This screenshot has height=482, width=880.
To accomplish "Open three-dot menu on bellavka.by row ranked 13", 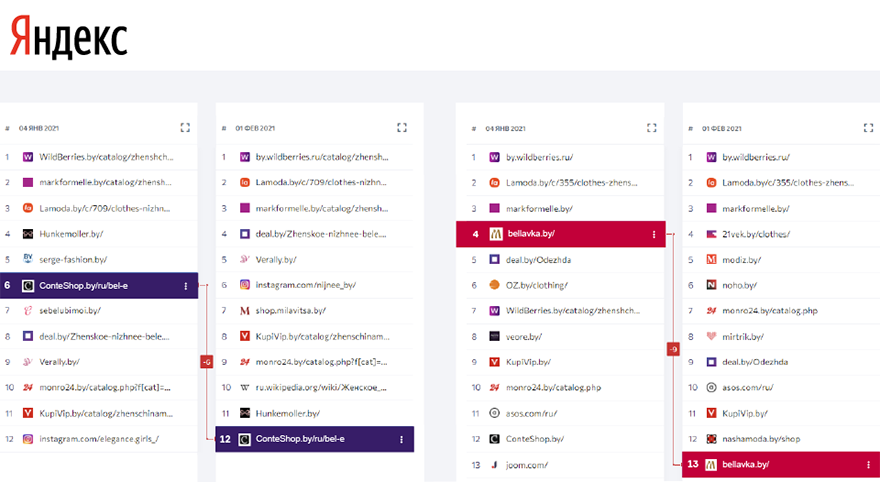I will [869, 465].
